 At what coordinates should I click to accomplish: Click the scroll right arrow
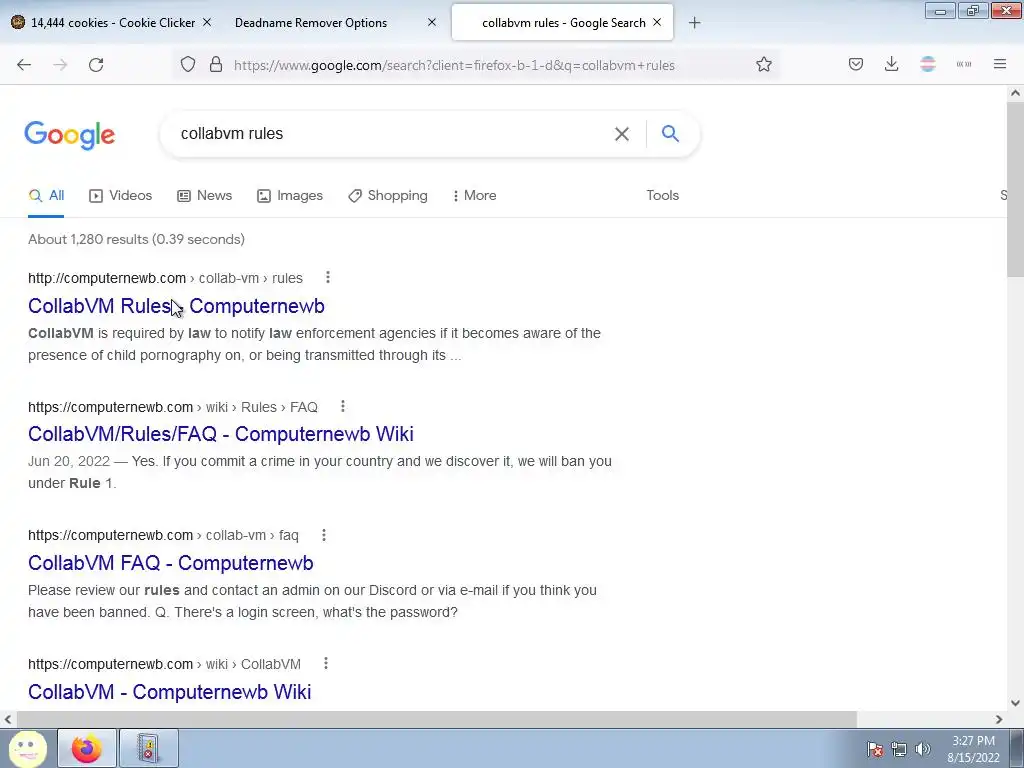[999, 719]
